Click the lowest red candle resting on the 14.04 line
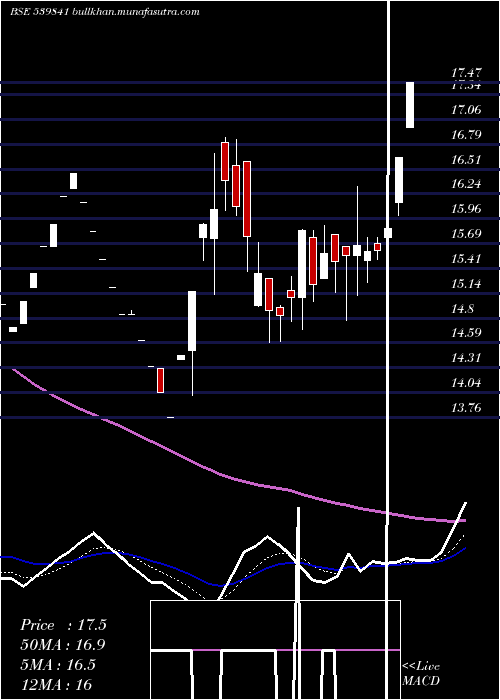 point(160,380)
